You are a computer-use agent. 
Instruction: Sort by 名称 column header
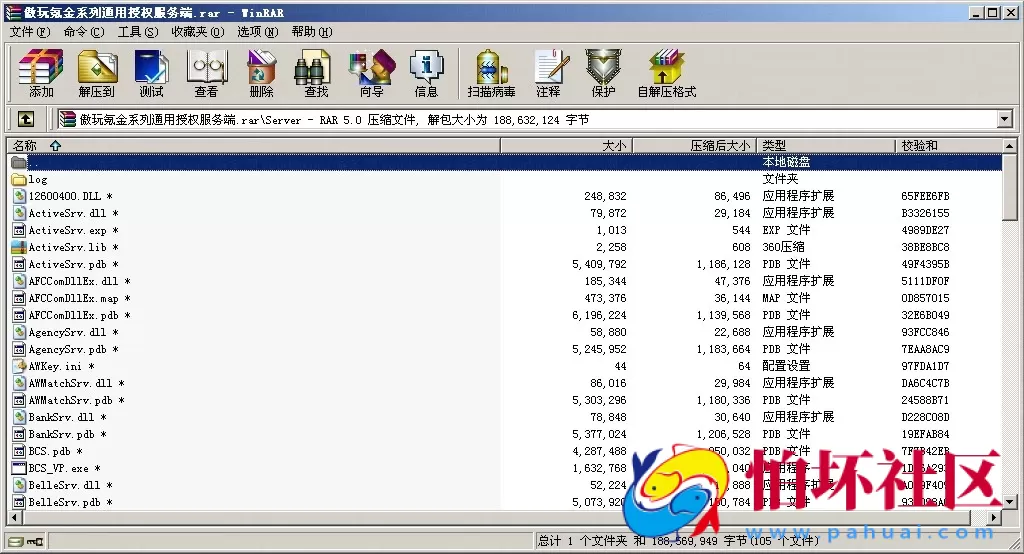(253, 146)
